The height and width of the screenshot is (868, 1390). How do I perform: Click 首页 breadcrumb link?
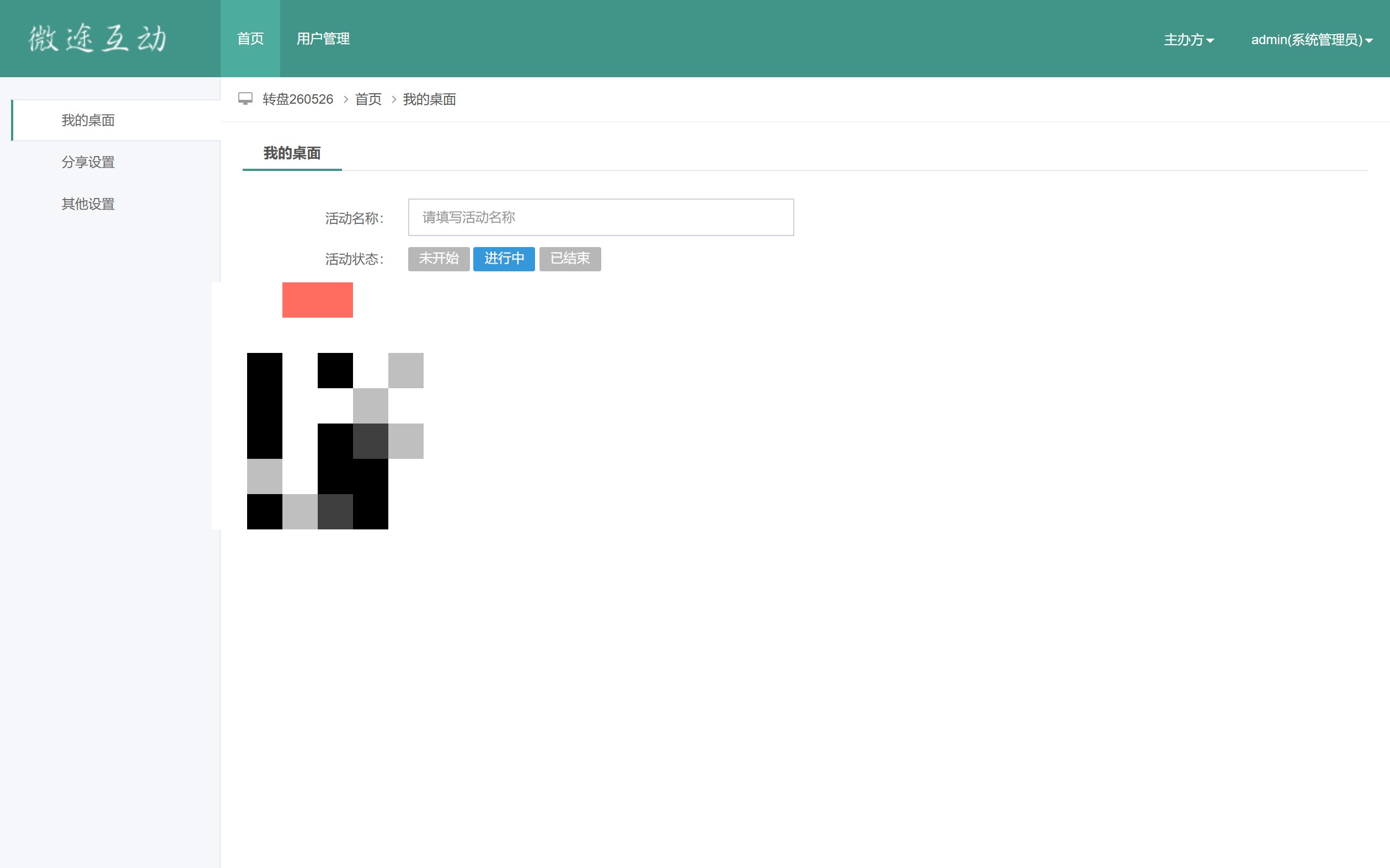pos(368,99)
